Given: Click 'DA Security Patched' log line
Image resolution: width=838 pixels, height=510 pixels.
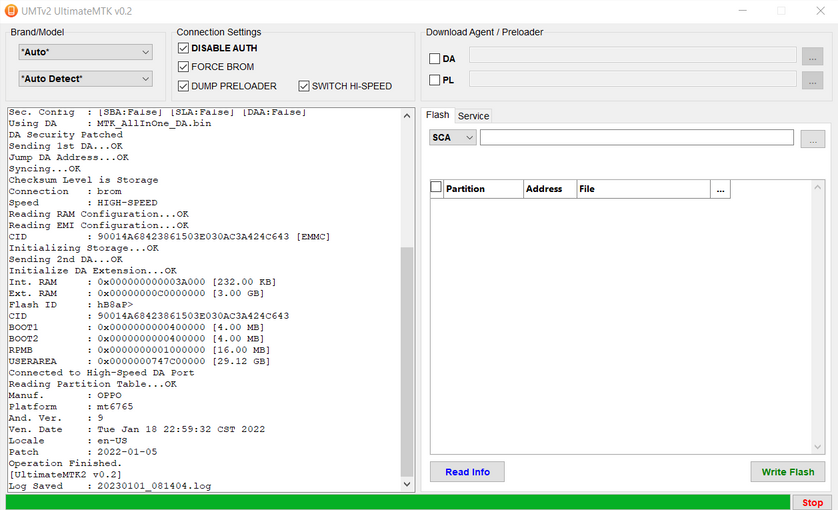Looking at the screenshot, I should pyautogui.click(x=66, y=135).
